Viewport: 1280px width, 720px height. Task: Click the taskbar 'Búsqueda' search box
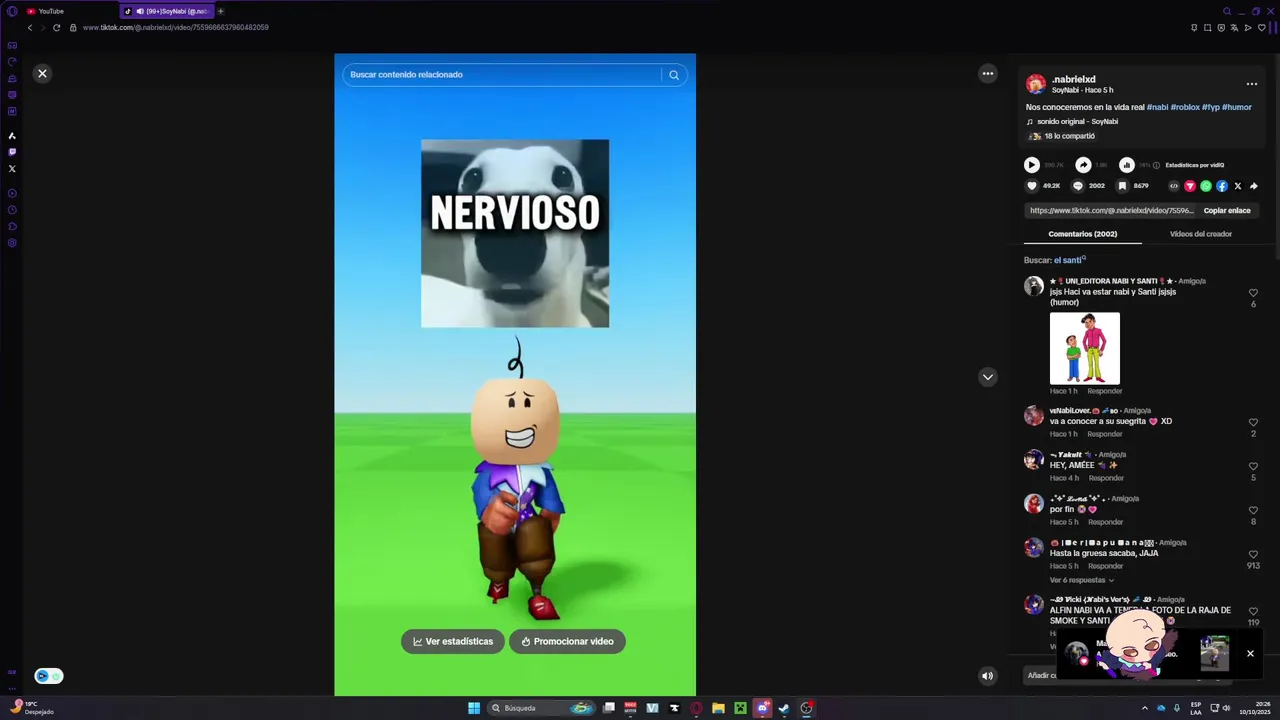coord(541,708)
